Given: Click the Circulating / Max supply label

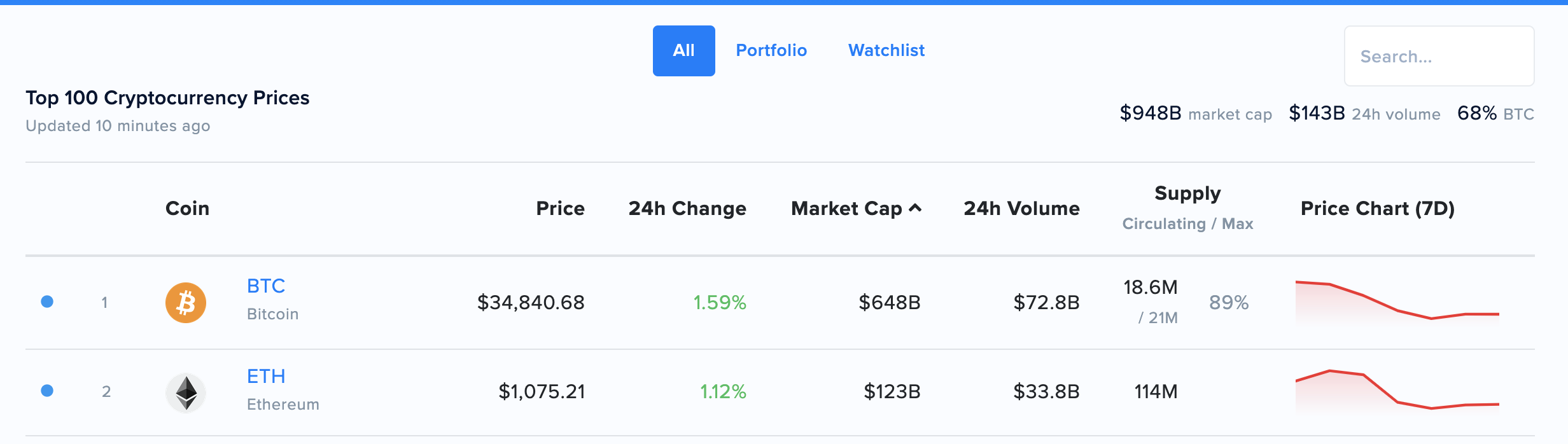Looking at the screenshot, I should tap(1187, 223).
